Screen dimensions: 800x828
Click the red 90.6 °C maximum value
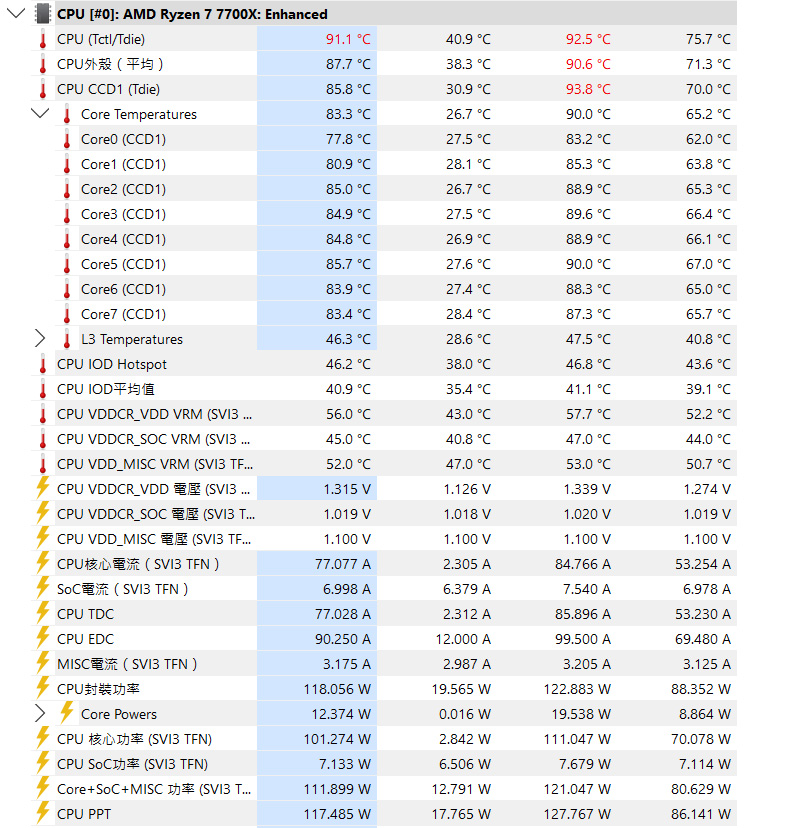click(x=588, y=64)
